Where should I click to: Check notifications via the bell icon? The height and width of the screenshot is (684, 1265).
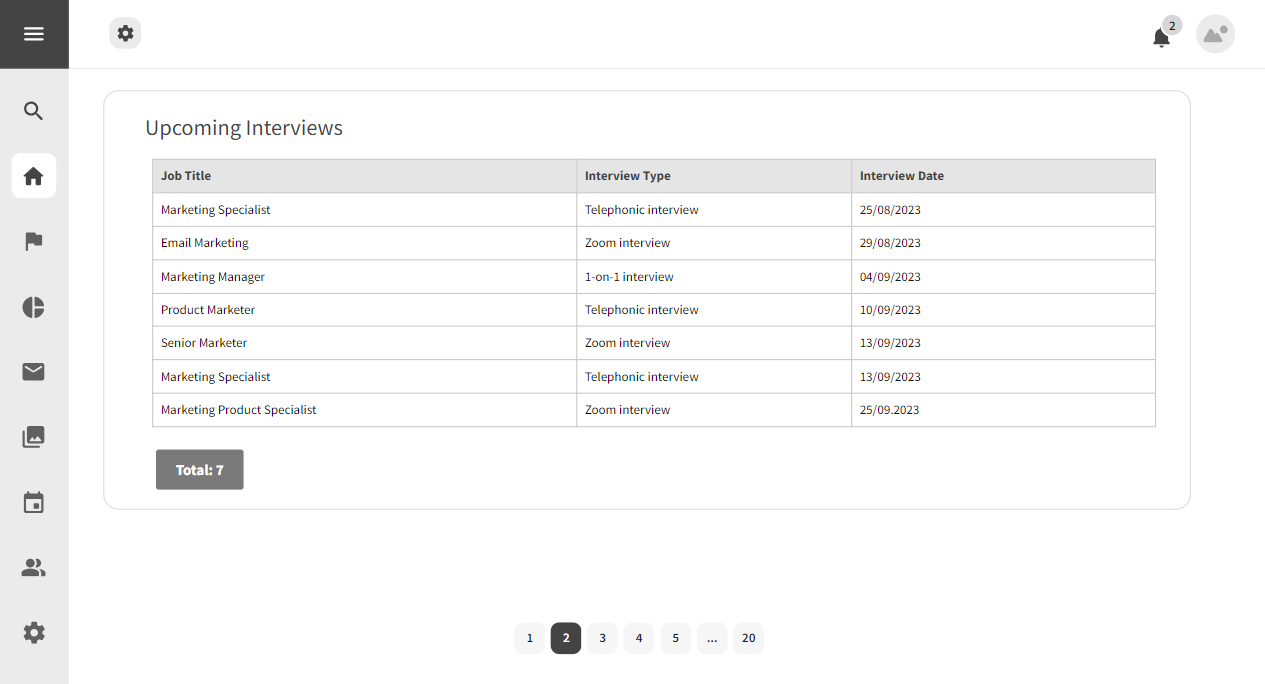[1161, 36]
